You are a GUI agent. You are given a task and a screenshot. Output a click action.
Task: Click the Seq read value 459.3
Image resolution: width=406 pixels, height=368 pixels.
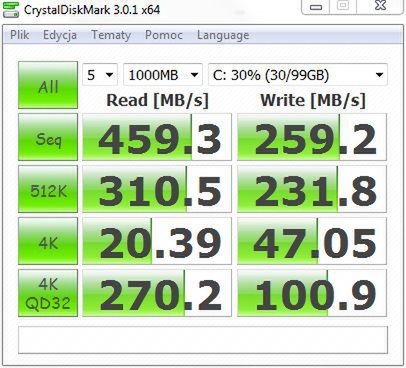[157, 137]
